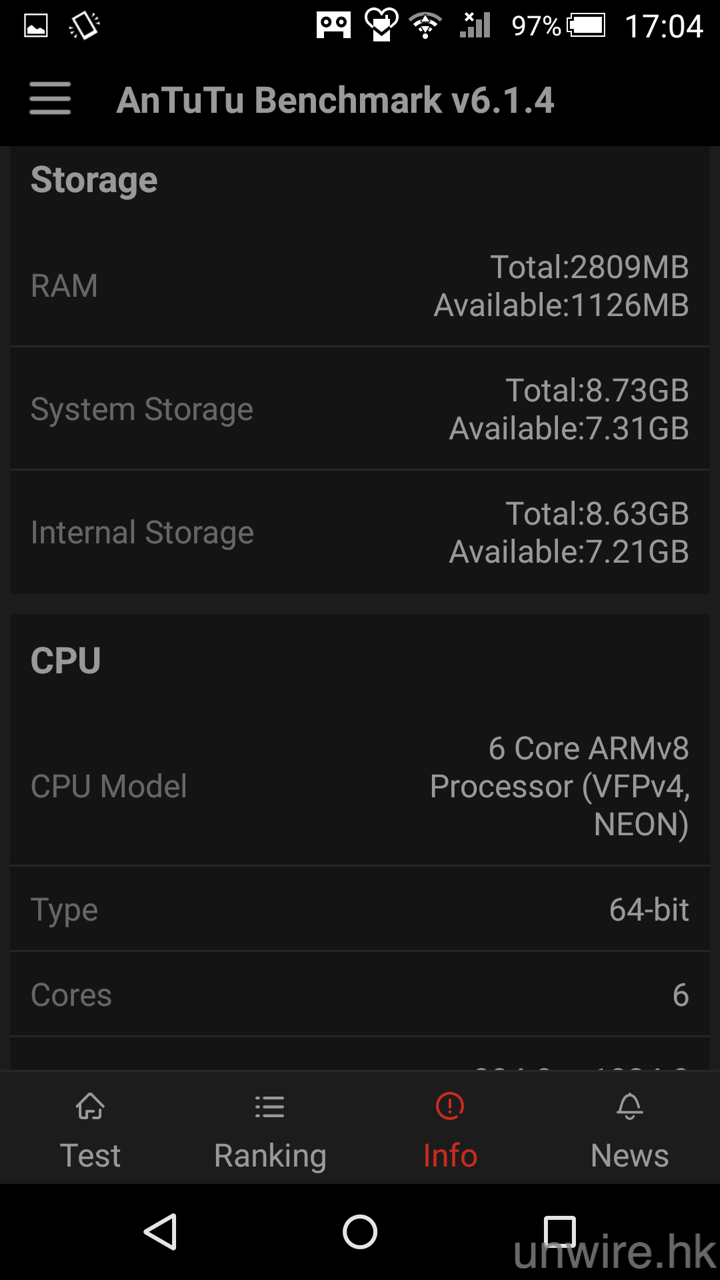Open the hamburger navigation menu

pos(50,100)
